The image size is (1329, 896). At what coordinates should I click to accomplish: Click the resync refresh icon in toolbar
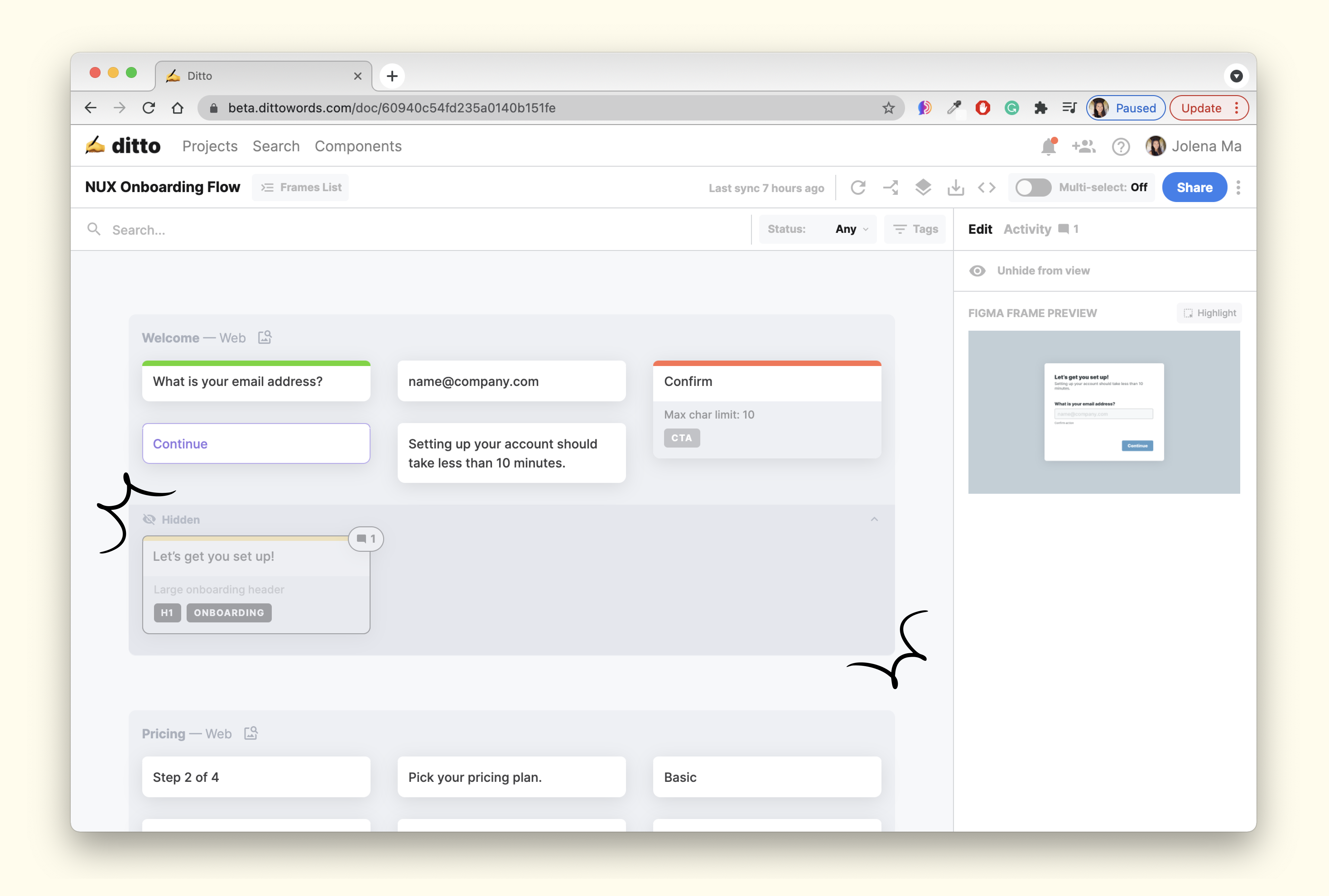click(x=858, y=188)
